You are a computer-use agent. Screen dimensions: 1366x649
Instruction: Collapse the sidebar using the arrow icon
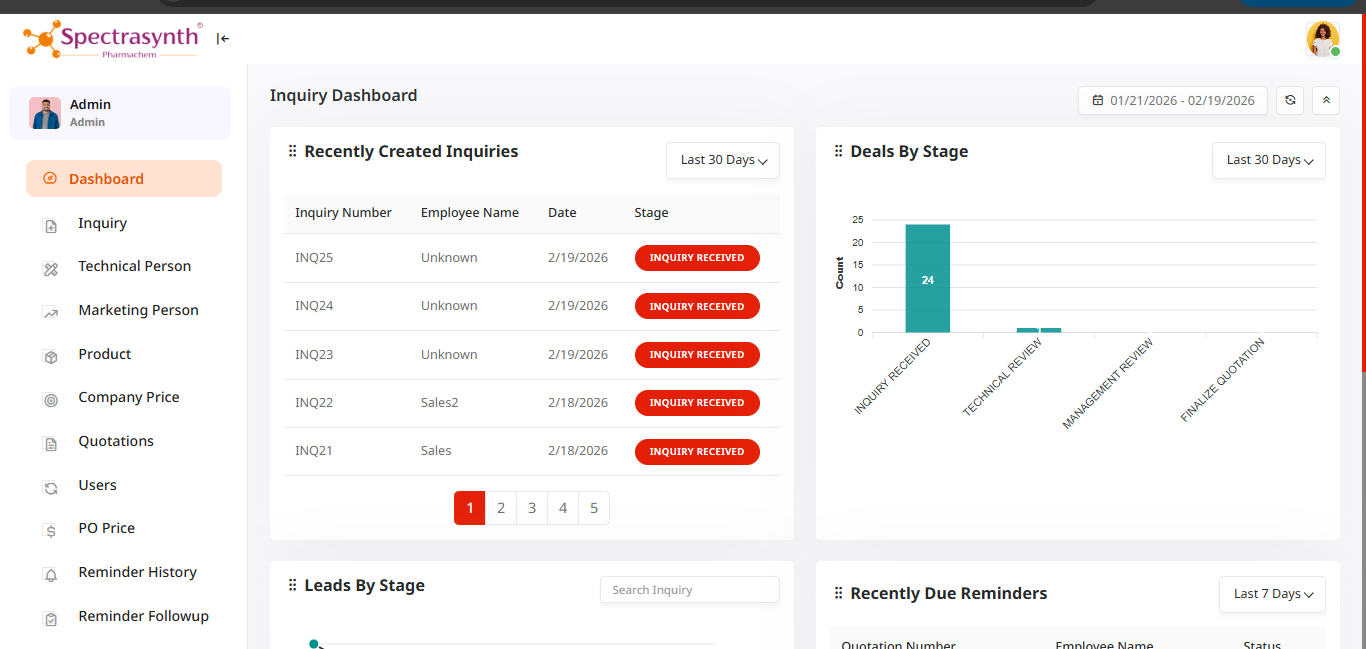click(223, 39)
